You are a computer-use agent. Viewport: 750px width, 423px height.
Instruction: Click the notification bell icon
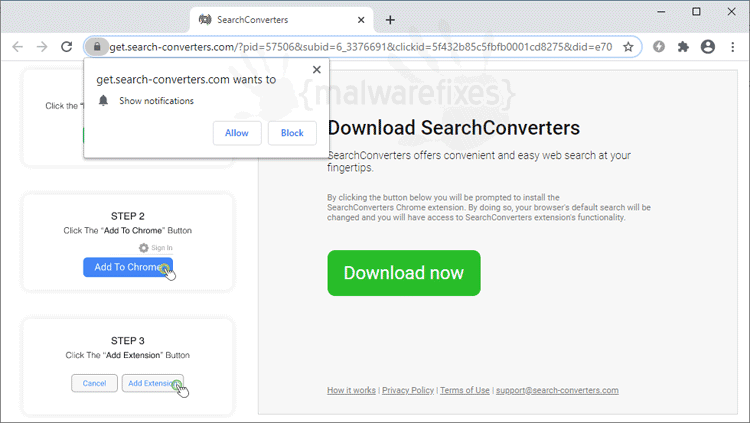(103, 100)
